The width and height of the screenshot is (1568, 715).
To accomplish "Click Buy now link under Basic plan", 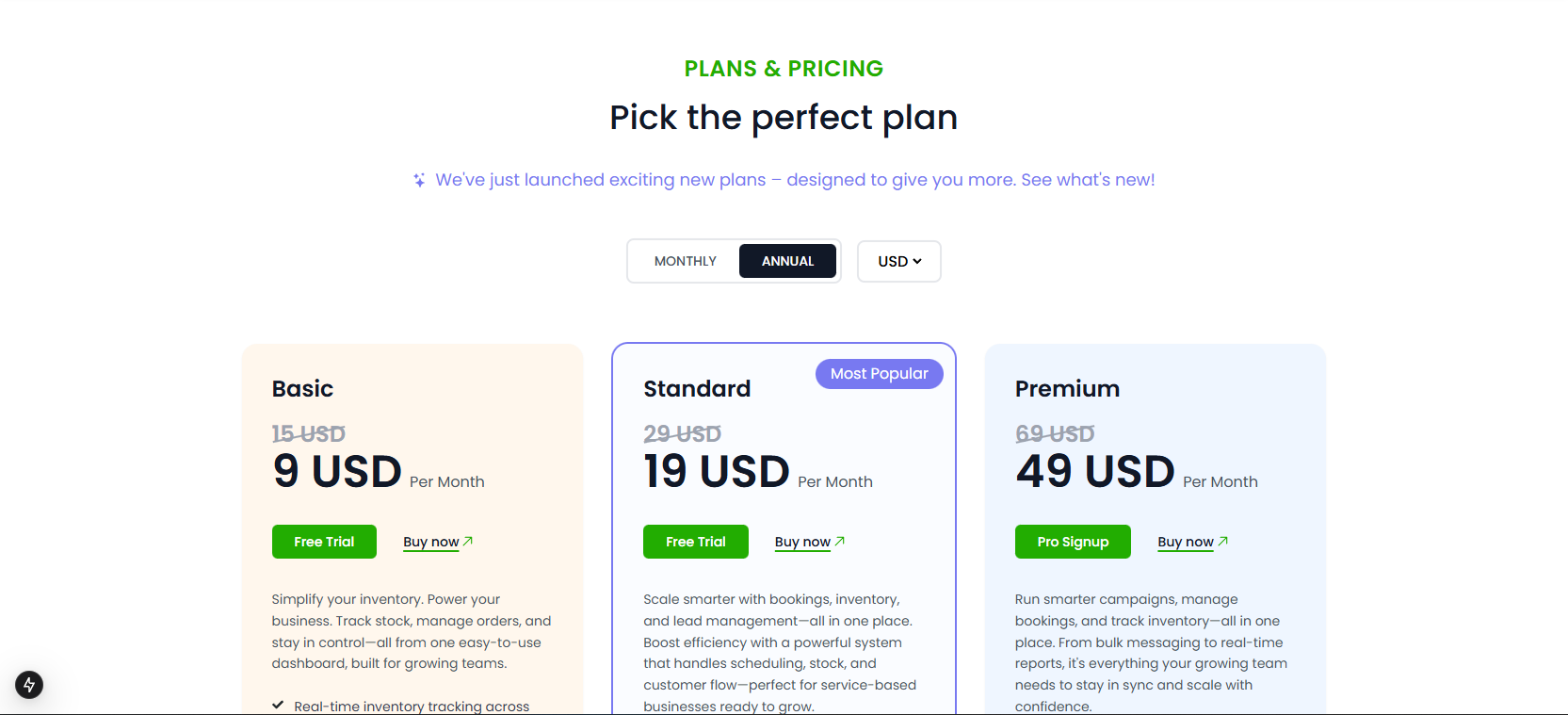I will 430,542.
